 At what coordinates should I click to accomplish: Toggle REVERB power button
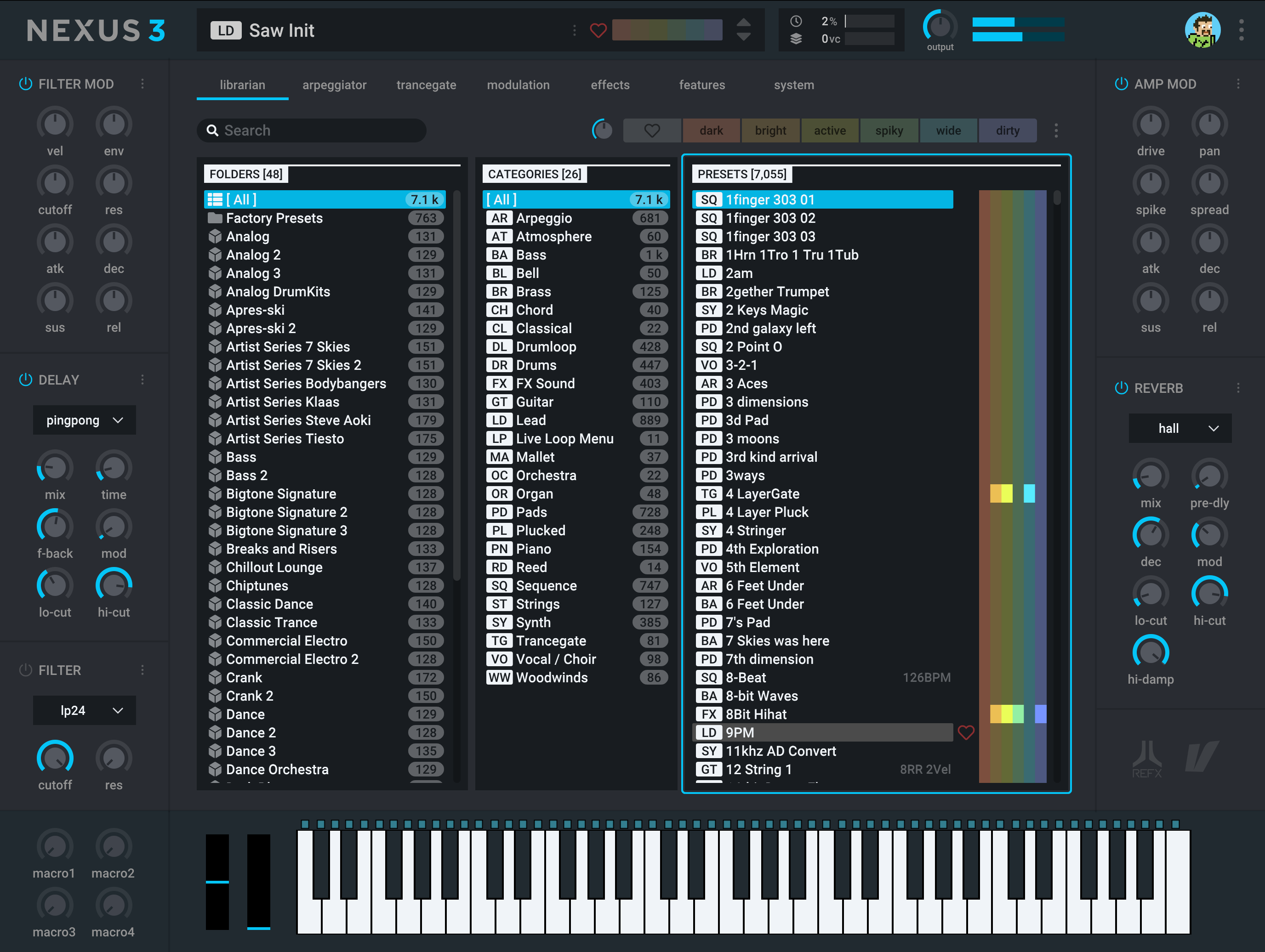point(1121,388)
